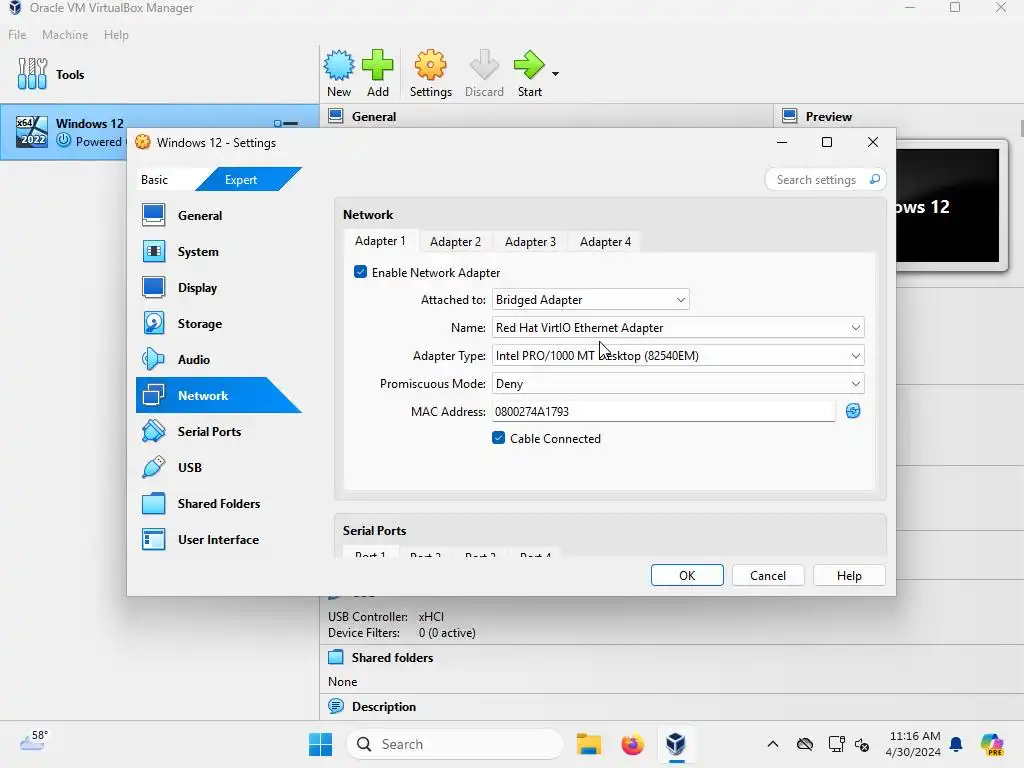The image size is (1024, 768).
Task: Click Help button in settings dialog
Action: pos(849,575)
